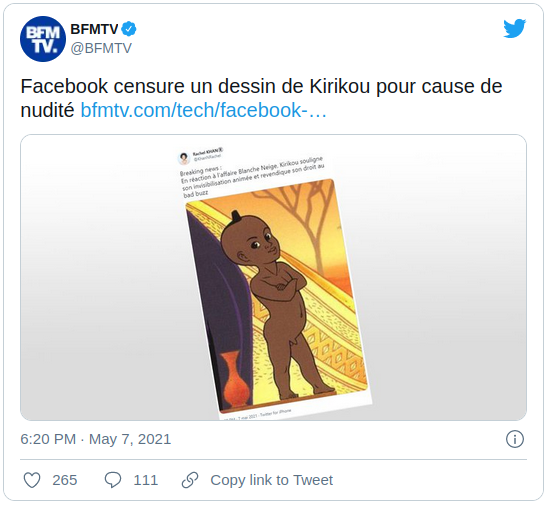The image size is (547, 506).
Task: Open the bfmtv.com/tech/facebook article link
Action: coord(204,110)
